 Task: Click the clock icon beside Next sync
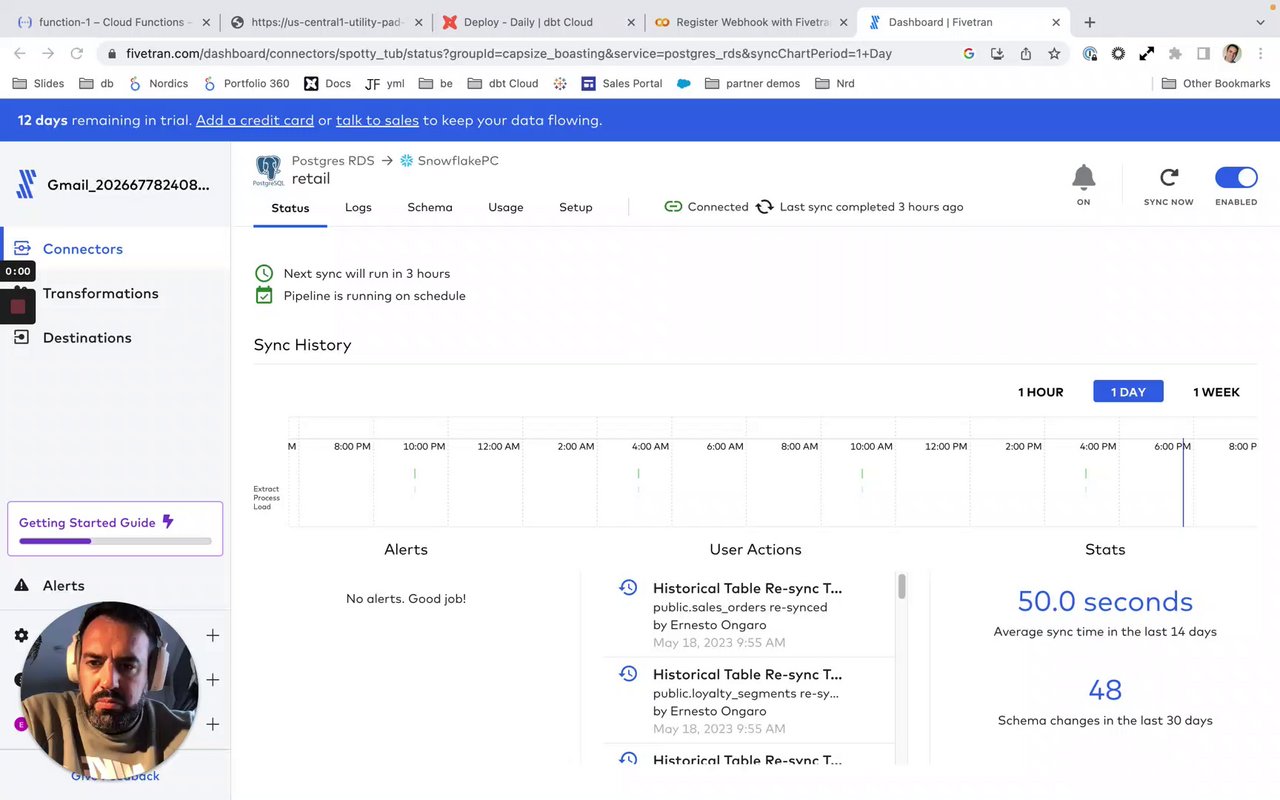[x=264, y=273]
